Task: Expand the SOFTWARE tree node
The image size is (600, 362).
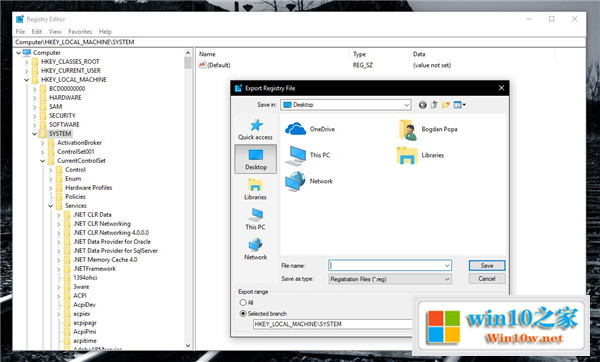Action: pos(34,125)
